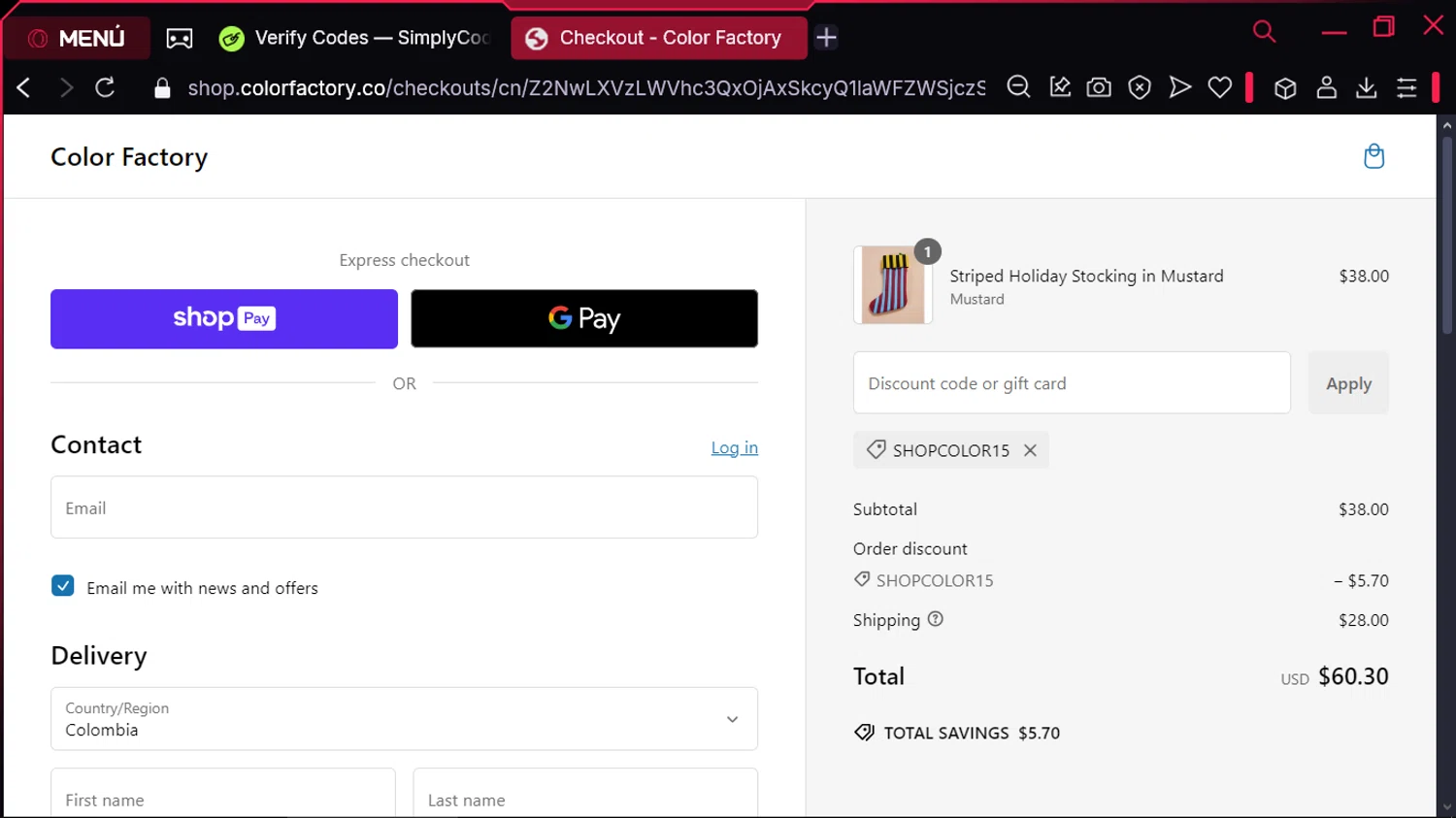1456x818 pixels.
Task: Take a snapshot with camera icon
Action: point(1099,88)
